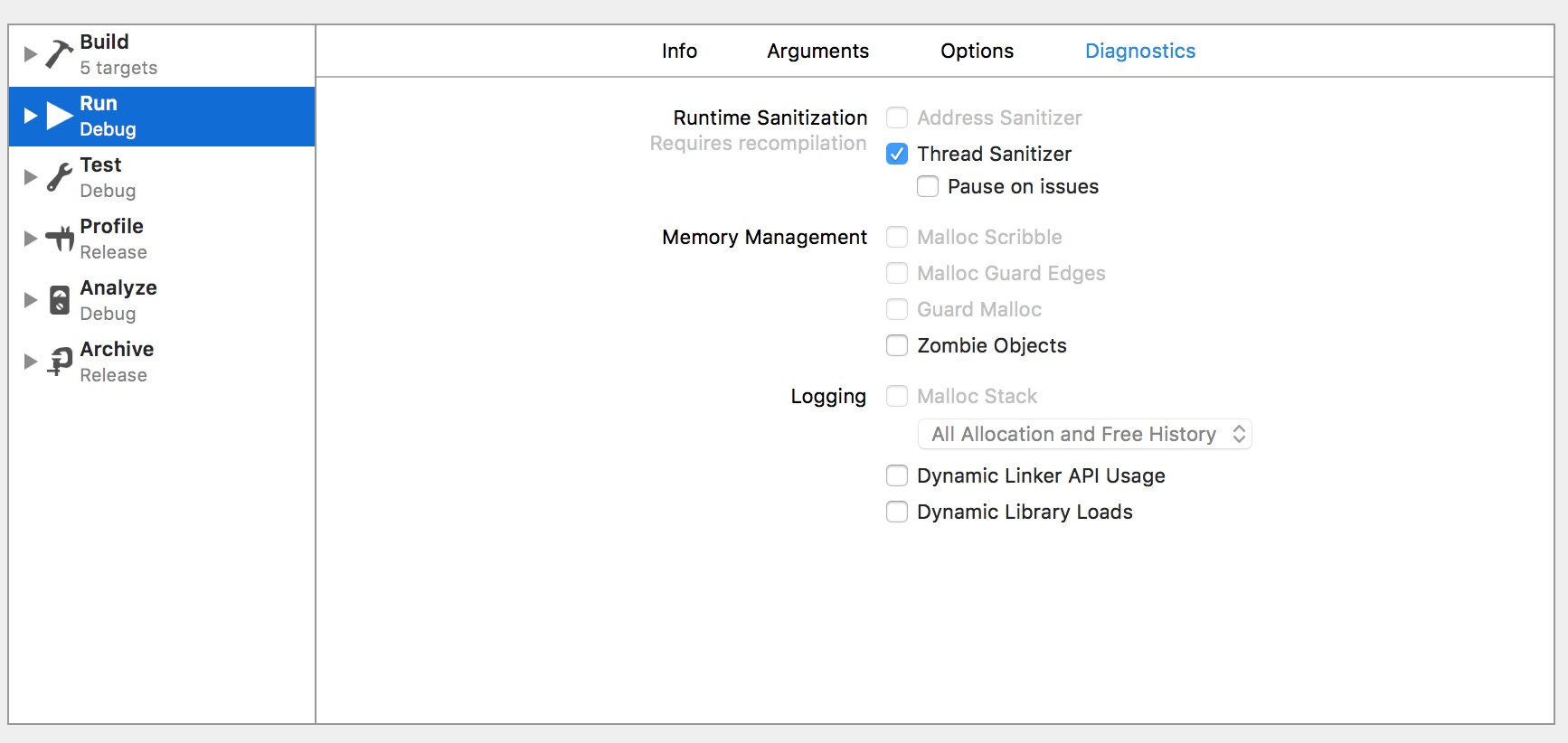Click the Archive icon in sidebar
The height and width of the screenshot is (743, 1568).
60,362
